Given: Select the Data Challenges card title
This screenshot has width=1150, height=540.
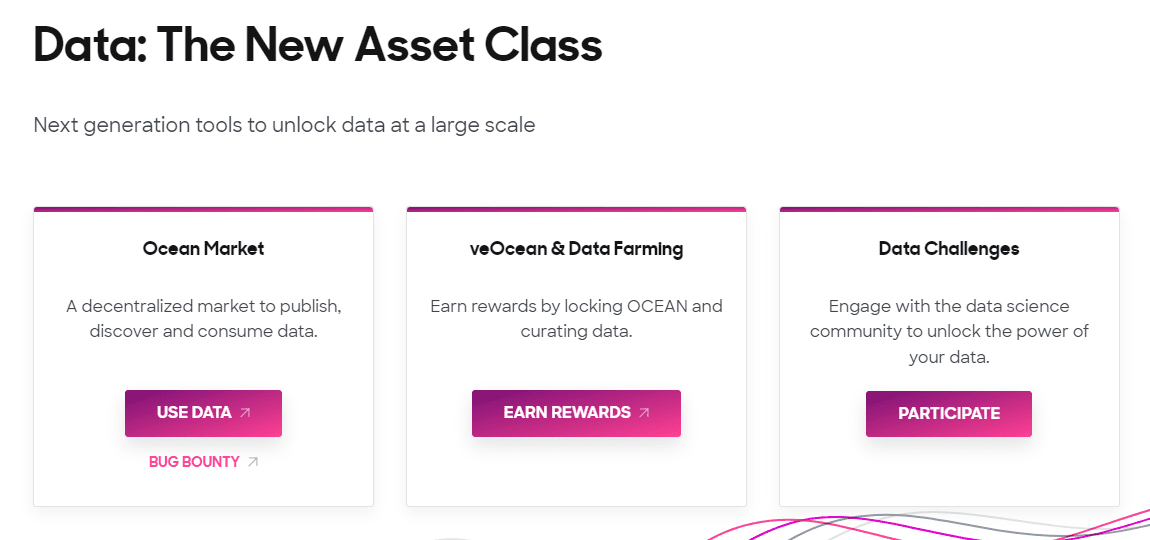Looking at the screenshot, I should coord(949,249).
